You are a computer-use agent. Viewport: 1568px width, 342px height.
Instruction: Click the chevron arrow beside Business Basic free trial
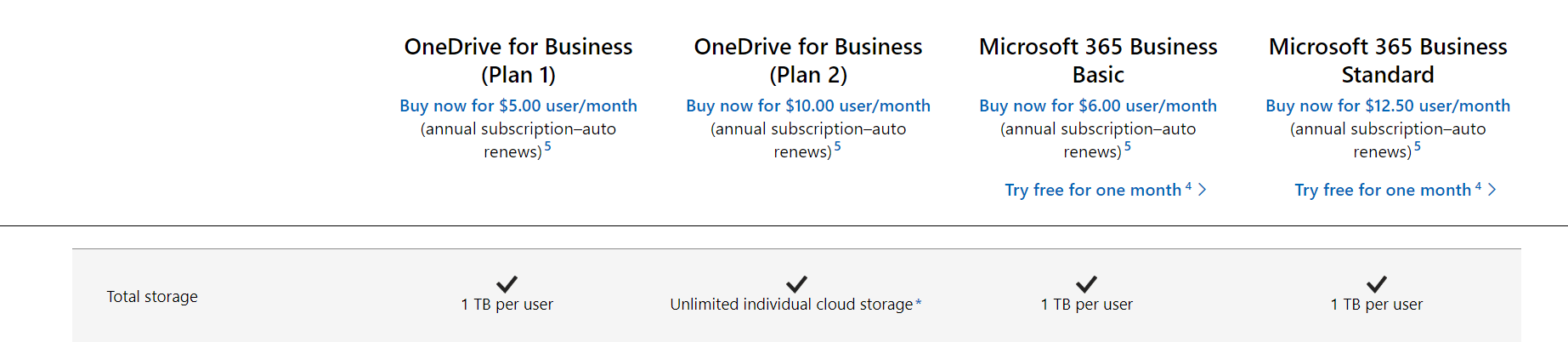coord(1203,190)
